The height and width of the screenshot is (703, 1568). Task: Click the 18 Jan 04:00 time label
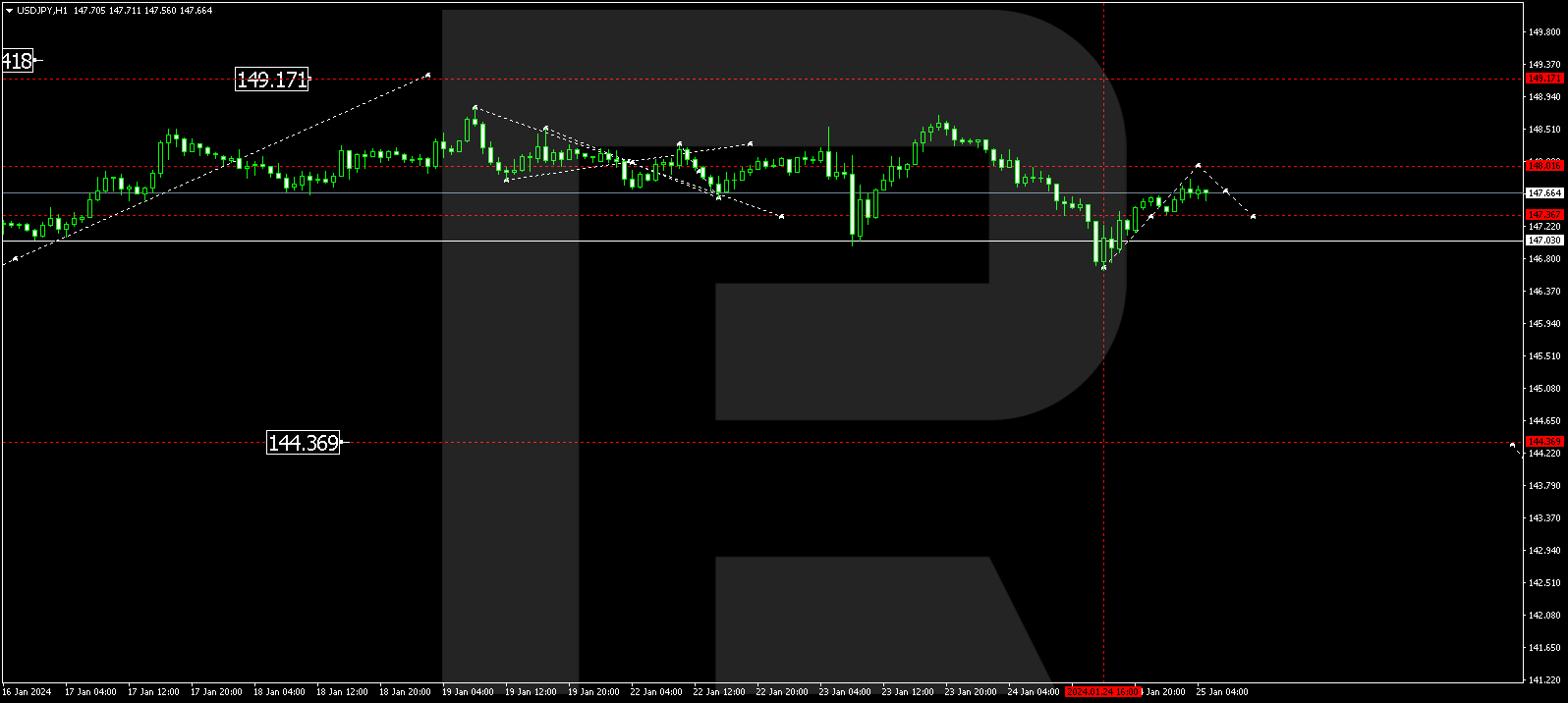coord(279,692)
